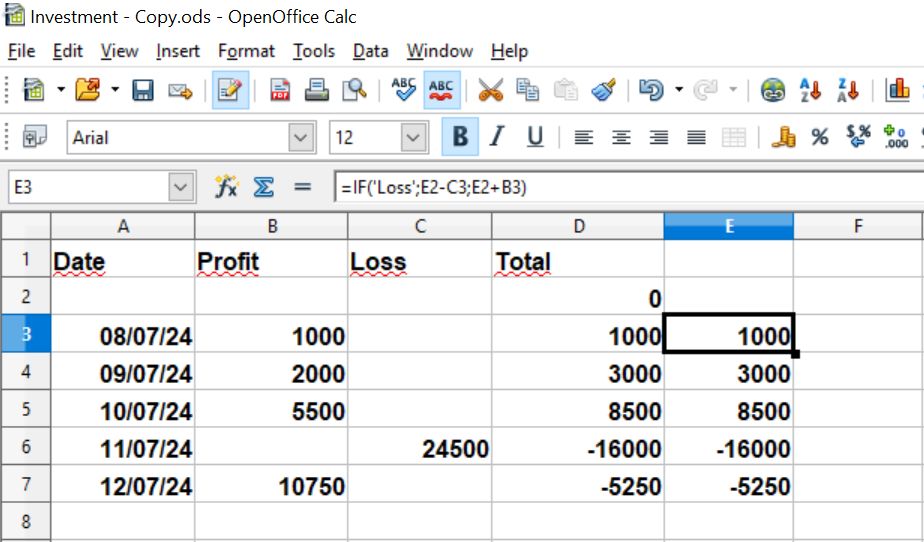Toggle Bold formatting
The image size is (924, 542).
[x=460, y=137]
